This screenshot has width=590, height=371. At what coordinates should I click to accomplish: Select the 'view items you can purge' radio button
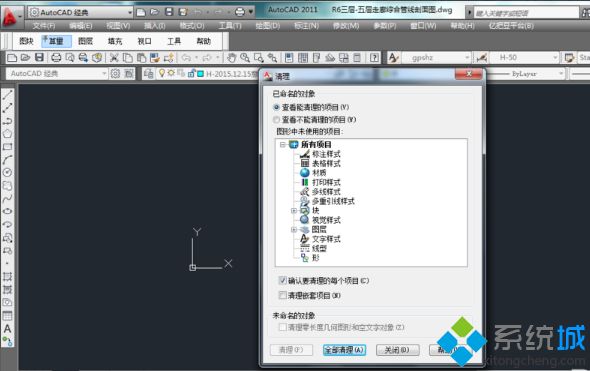[x=277, y=107]
